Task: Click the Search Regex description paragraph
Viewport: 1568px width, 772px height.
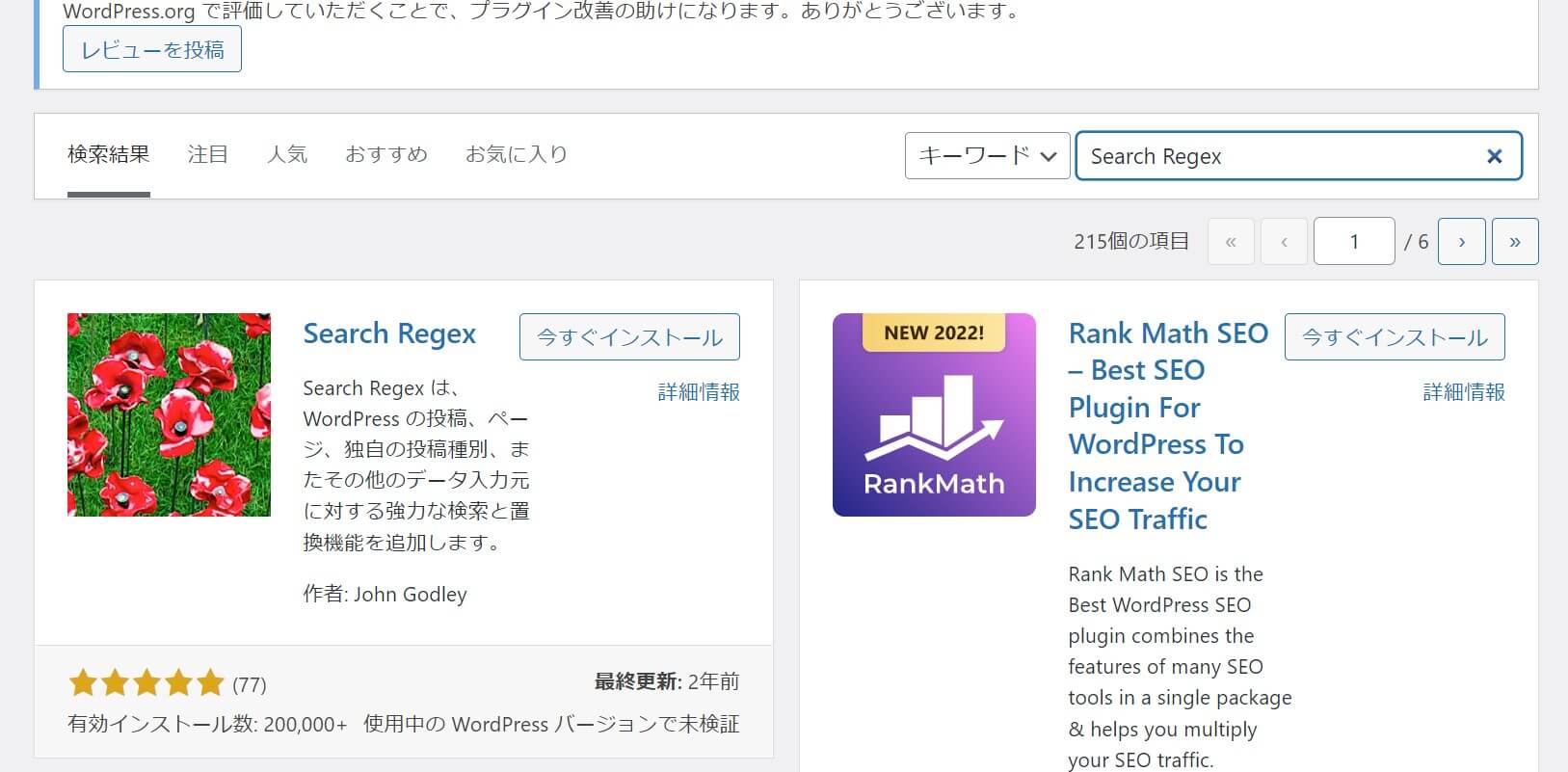Action: click(x=416, y=466)
